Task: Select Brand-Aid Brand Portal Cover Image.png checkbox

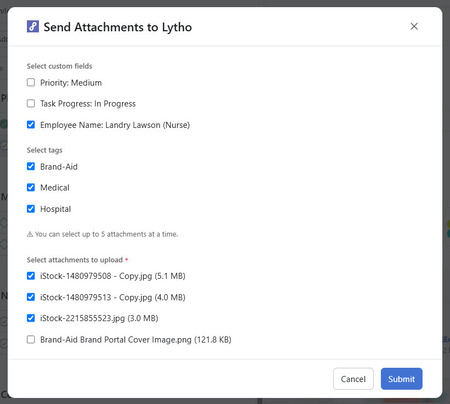Action: 31,339
